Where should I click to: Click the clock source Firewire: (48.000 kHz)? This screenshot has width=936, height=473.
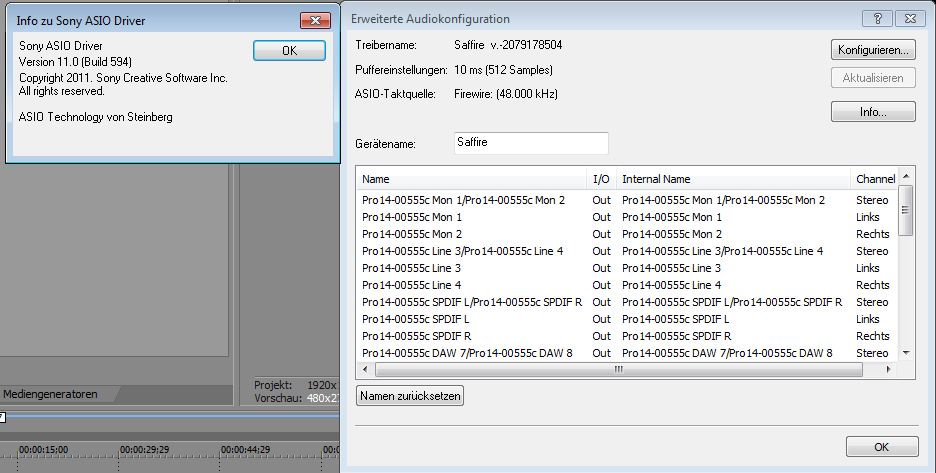tap(506, 94)
